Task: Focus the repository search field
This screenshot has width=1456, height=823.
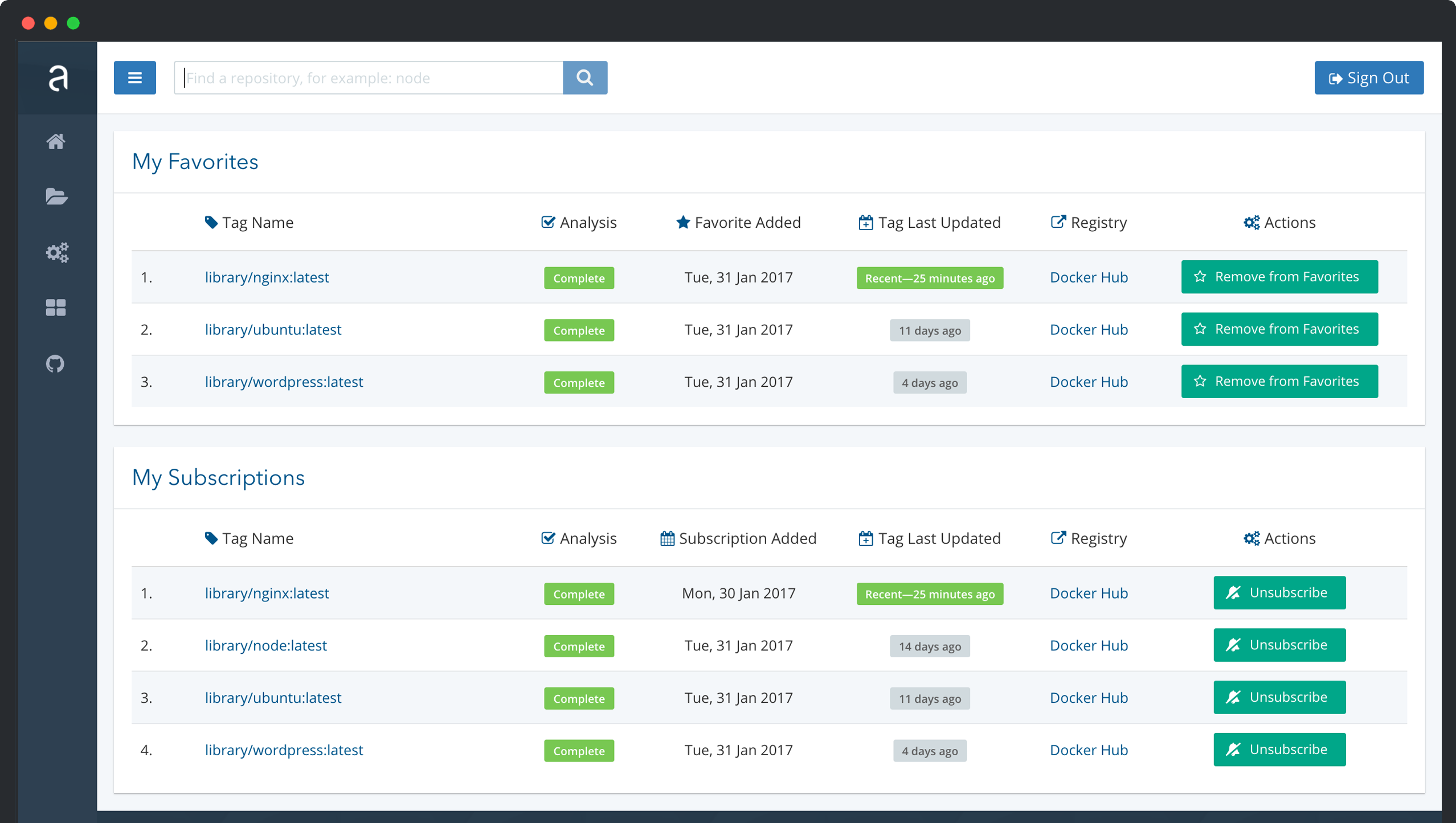Action: [369, 77]
